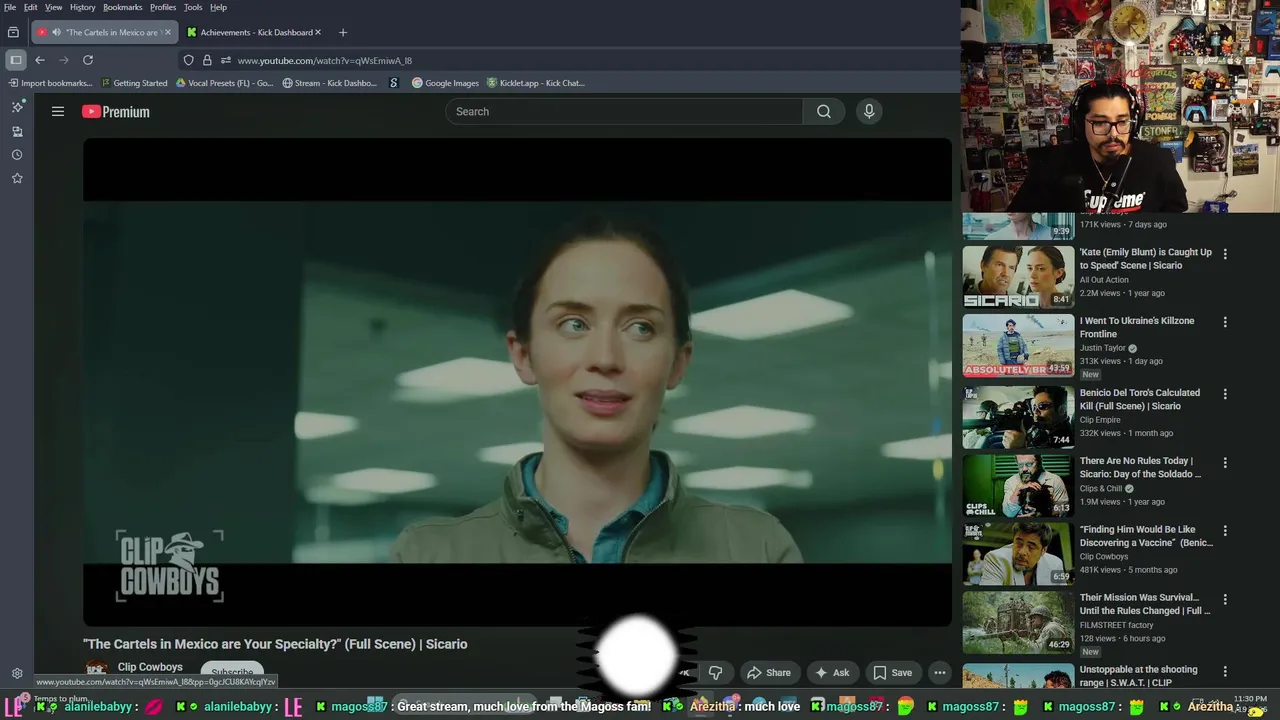Open the Help menu
Screen dimensions: 1280x720
pyautogui.click(x=218, y=7)
